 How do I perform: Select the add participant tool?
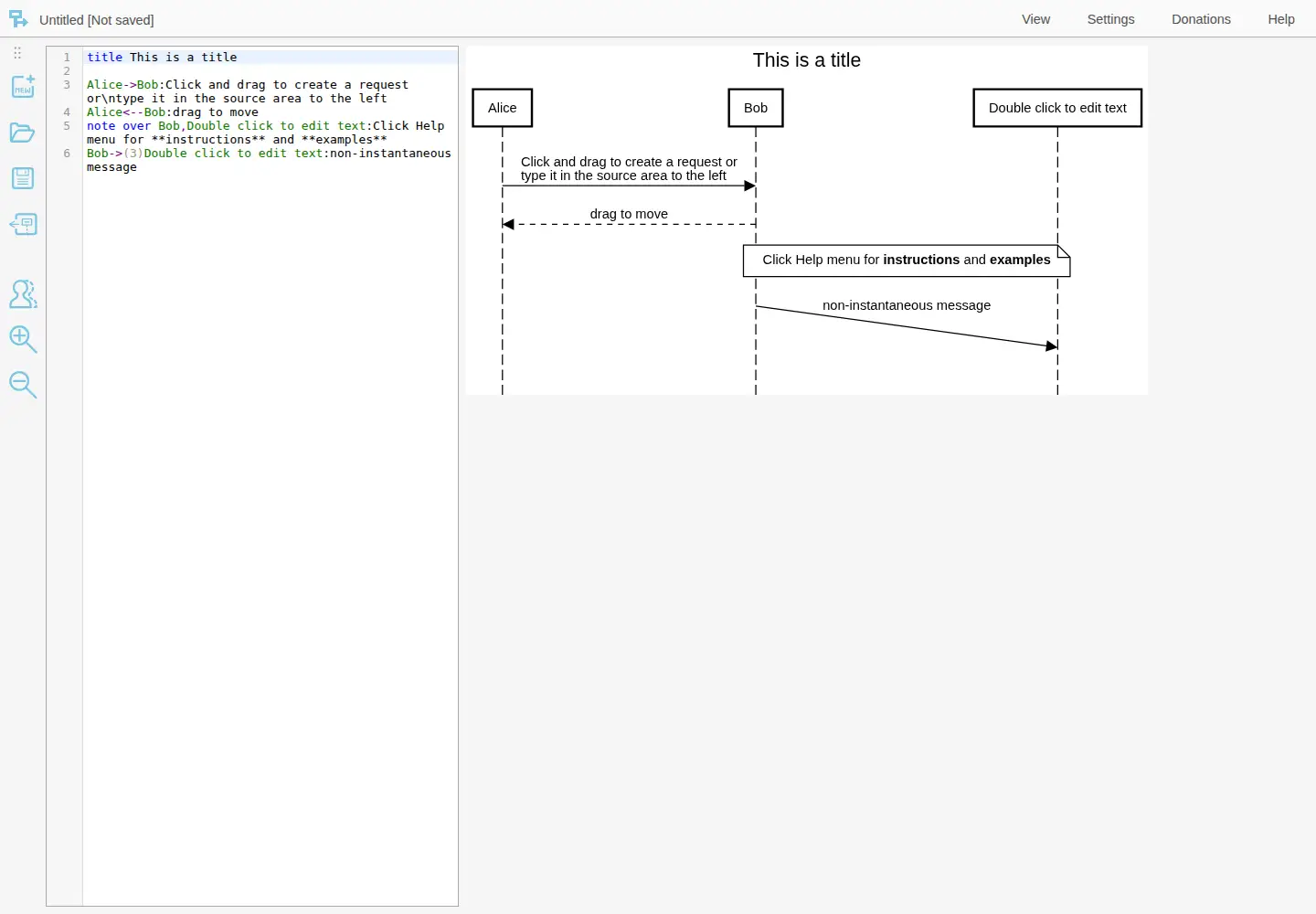[x=23, y=293]
